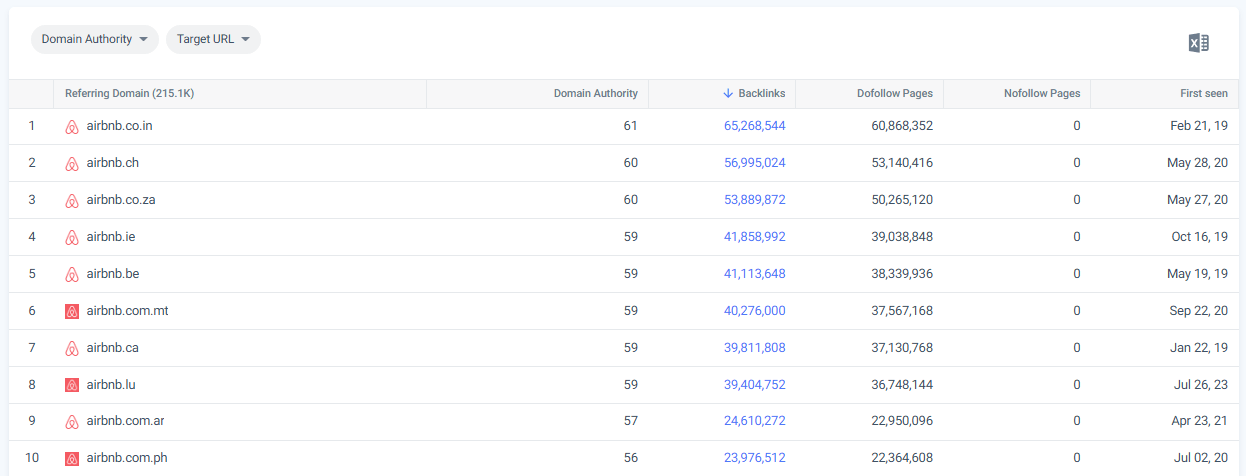Click dofollow pages value 60,868,352

click(x=902, y=126)
